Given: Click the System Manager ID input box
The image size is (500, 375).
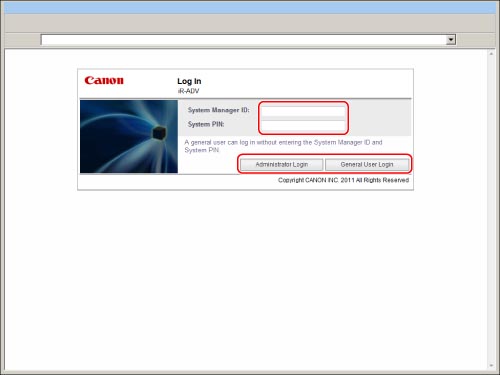Looking at the screenshot, I should [303, 111].
